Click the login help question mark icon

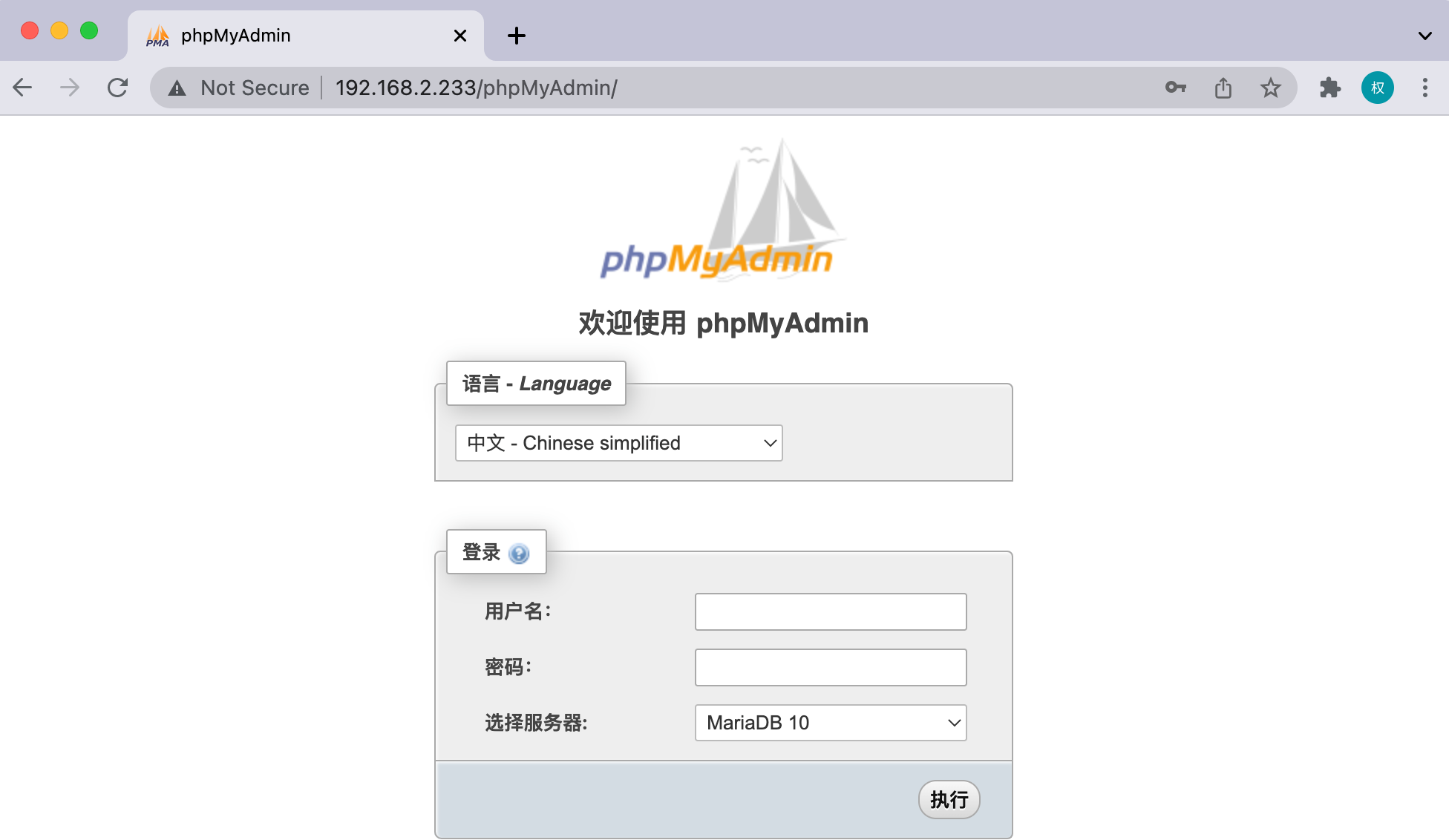pyautogui.click(x=519, y=554)
